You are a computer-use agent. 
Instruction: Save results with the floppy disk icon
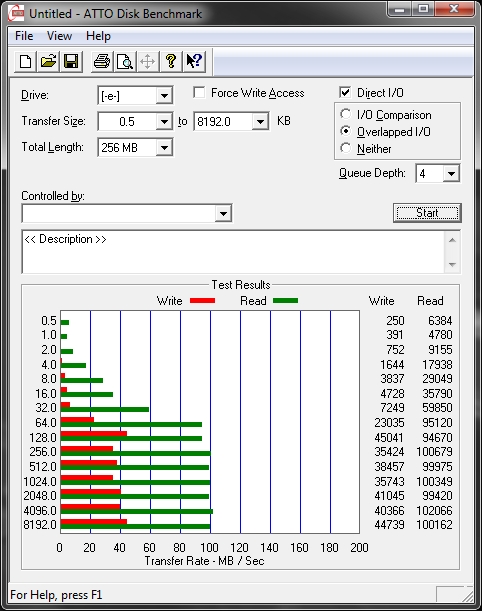(71, 61)
